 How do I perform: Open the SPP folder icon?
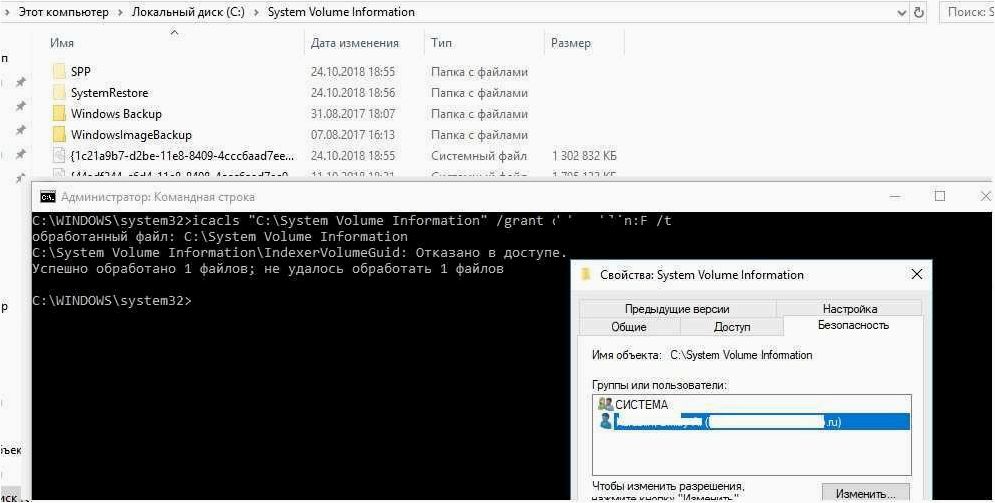58,71
